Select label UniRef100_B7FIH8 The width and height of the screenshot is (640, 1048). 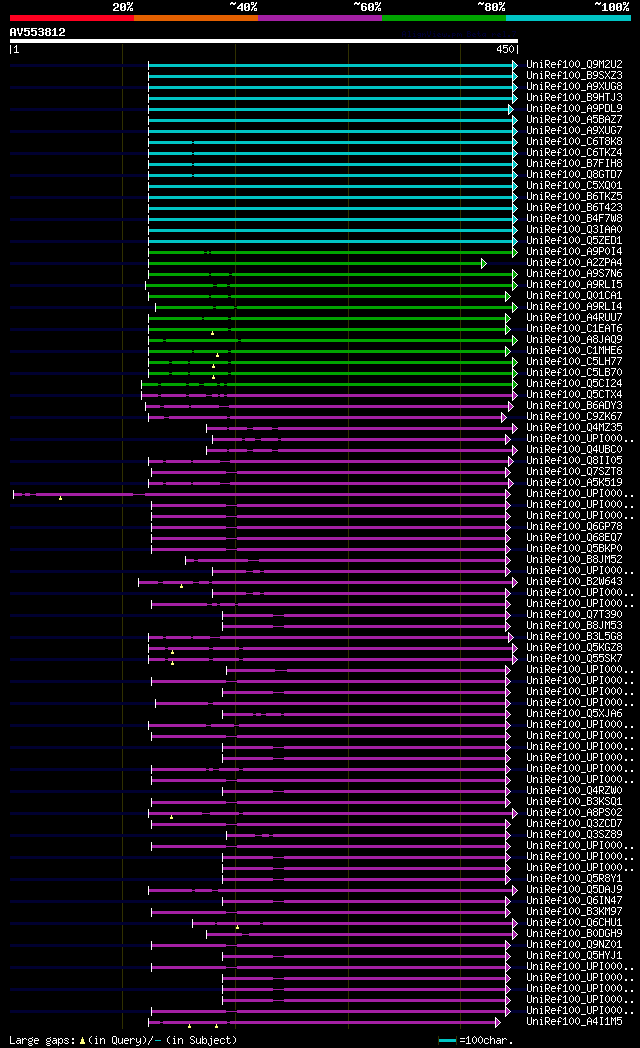[x=574, y=164]
